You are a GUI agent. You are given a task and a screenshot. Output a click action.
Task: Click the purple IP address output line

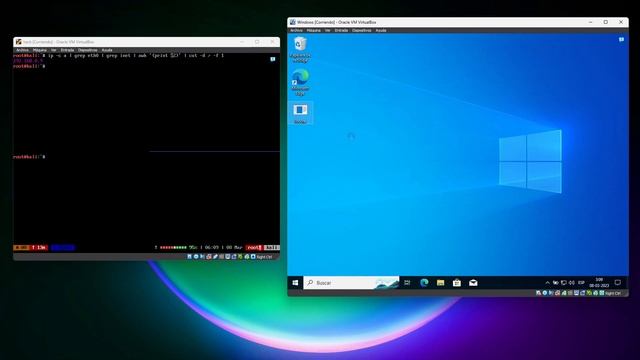coord(28,60)
